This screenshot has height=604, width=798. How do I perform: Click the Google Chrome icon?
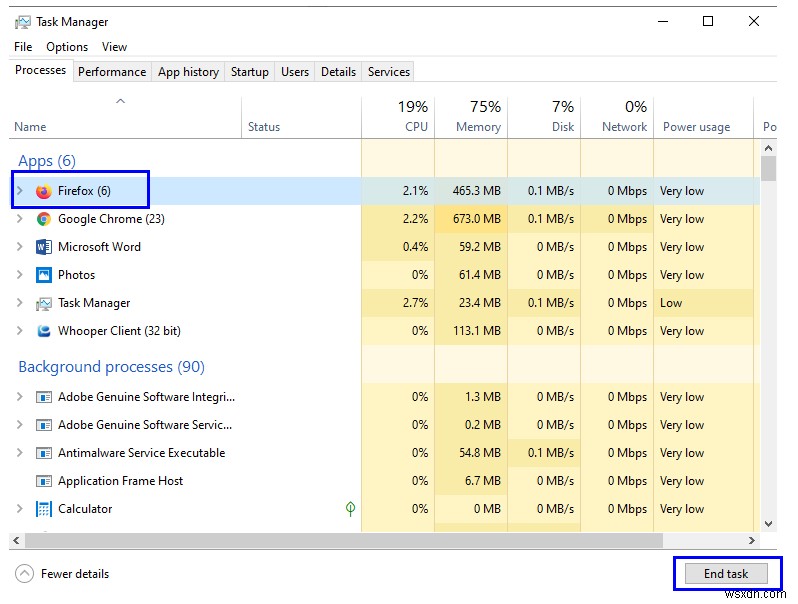pos(44,219)
